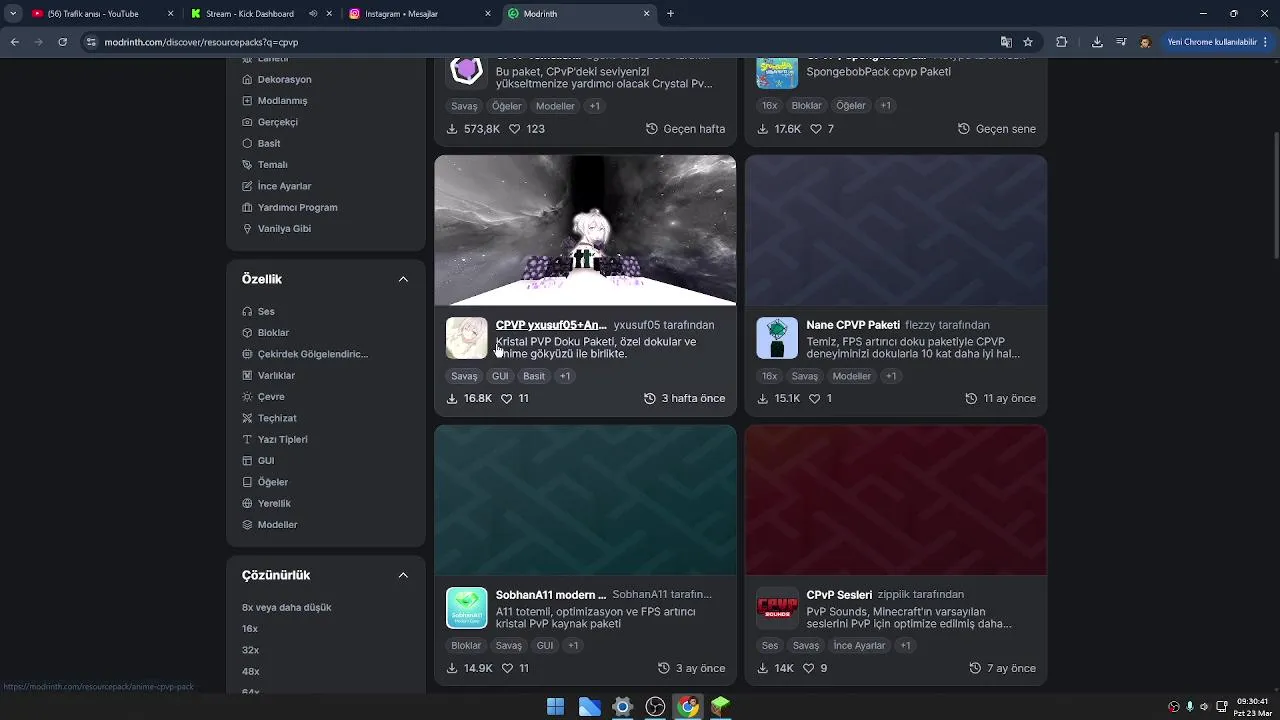
Task: Open the SobhanA11 modern pack icon
Action: coord(466,608)
